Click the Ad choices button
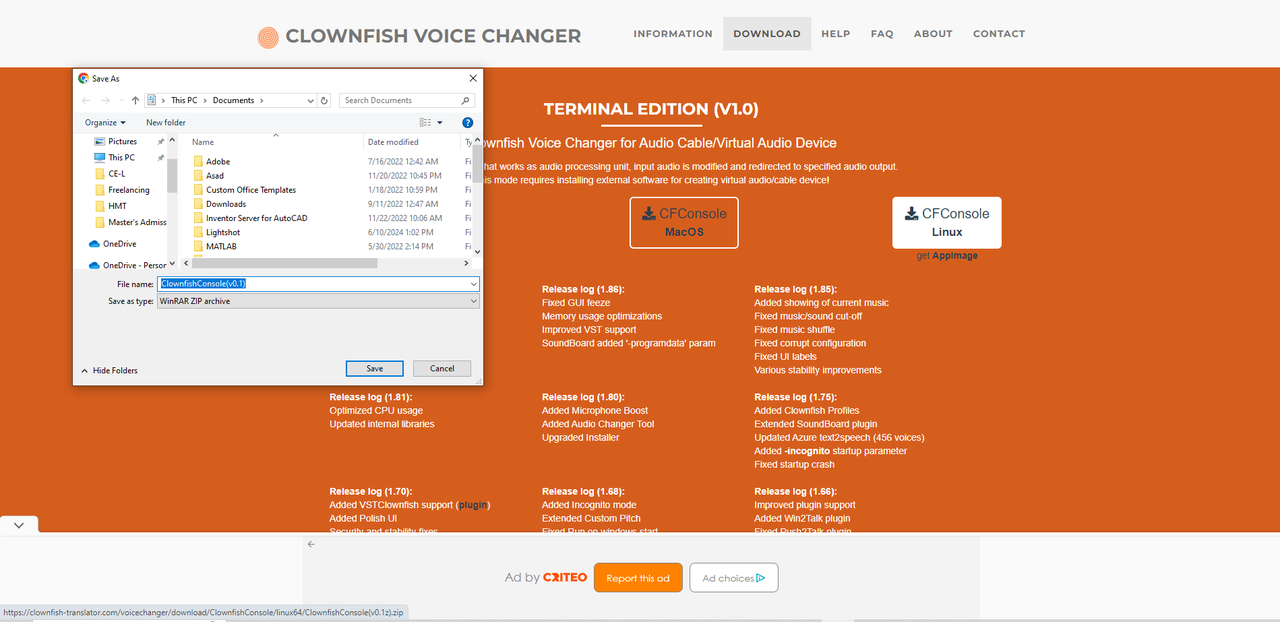Image resolution: width=1280 pixels, height=622 pixels. click(734, 578)
